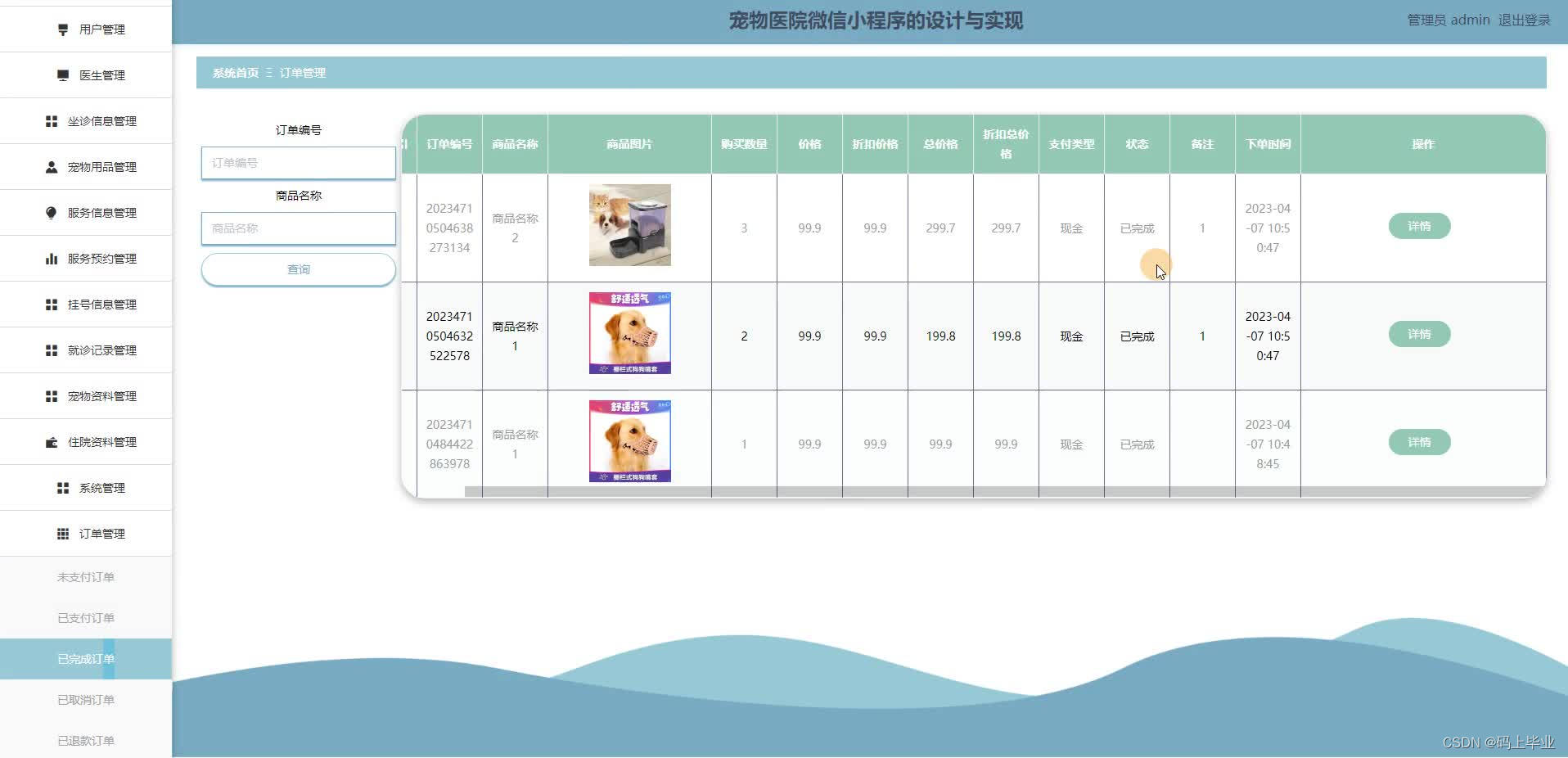Select the 服务信息管理 globe icon
Image resolution: width=1568 pixels, height=758 pixels.
click(49, 212)
